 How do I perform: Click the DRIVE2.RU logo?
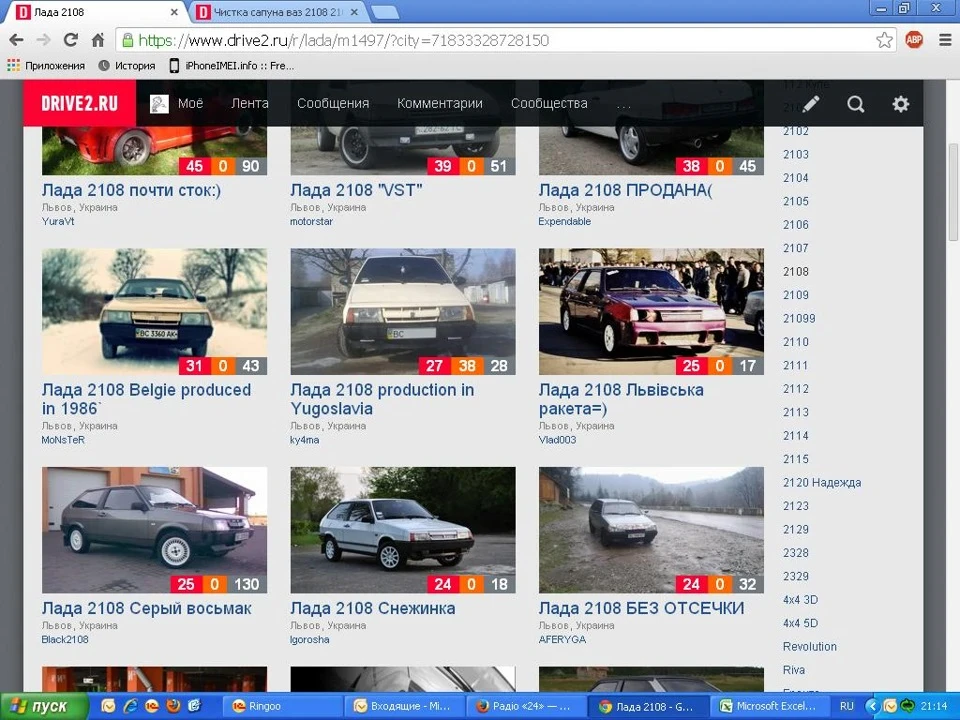80,103
